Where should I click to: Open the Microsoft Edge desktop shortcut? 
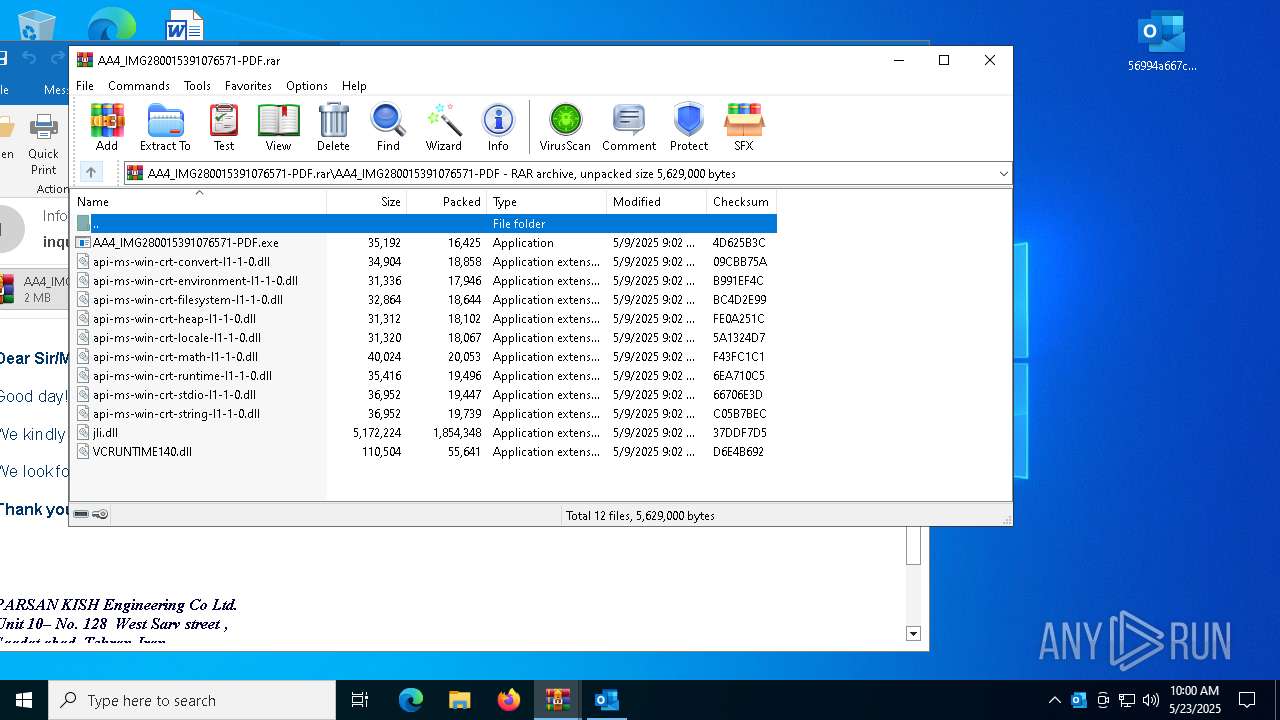point(111,24)
